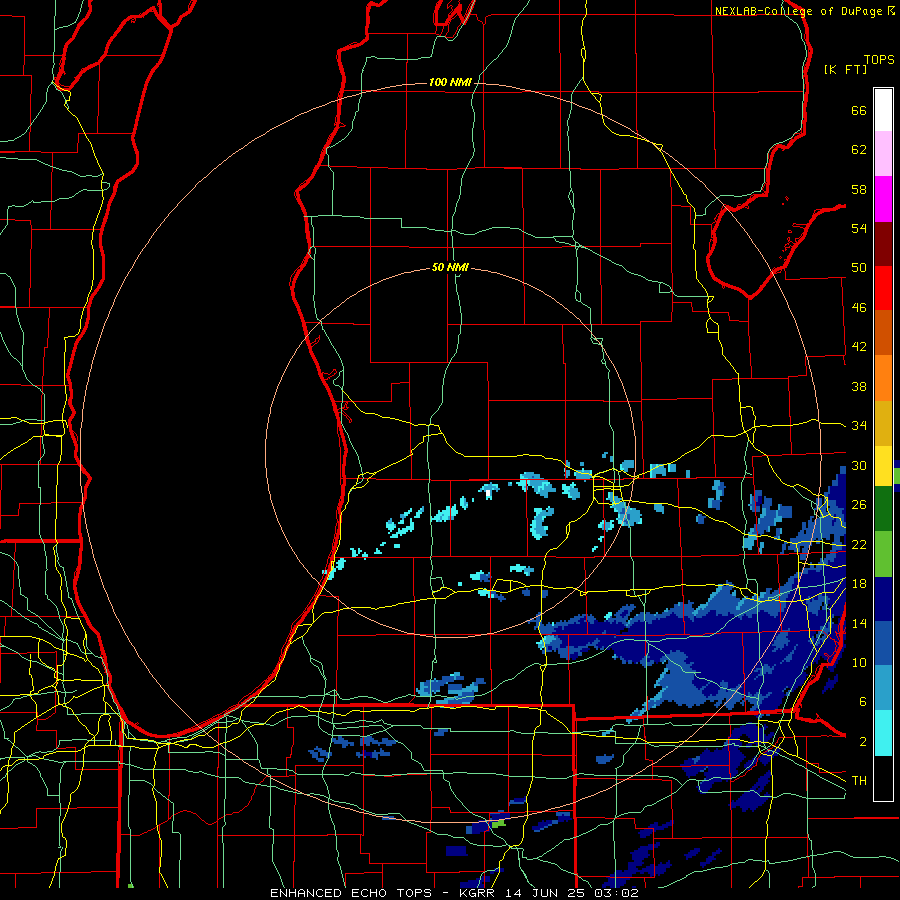Click the "TOPS" legend heading

879,60
